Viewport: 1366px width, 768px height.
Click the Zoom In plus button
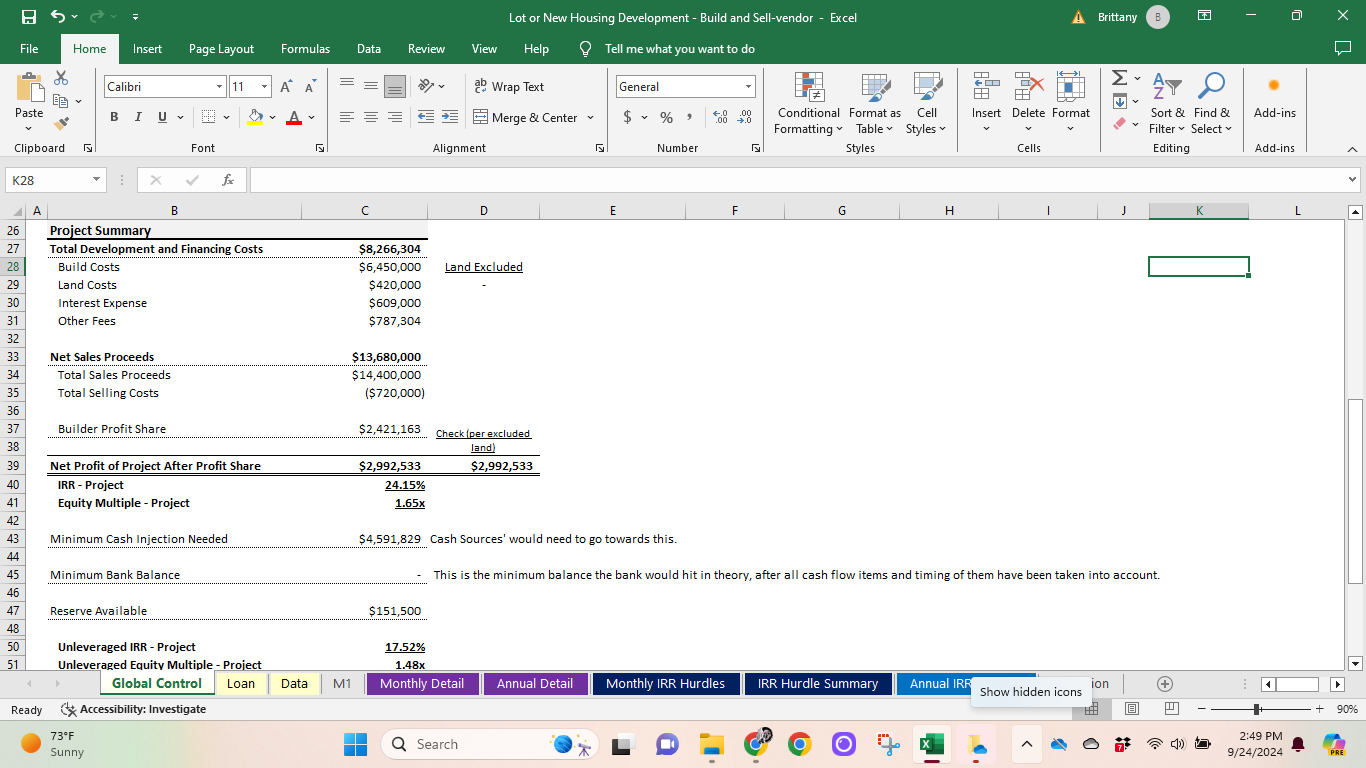pos(1320,709)
